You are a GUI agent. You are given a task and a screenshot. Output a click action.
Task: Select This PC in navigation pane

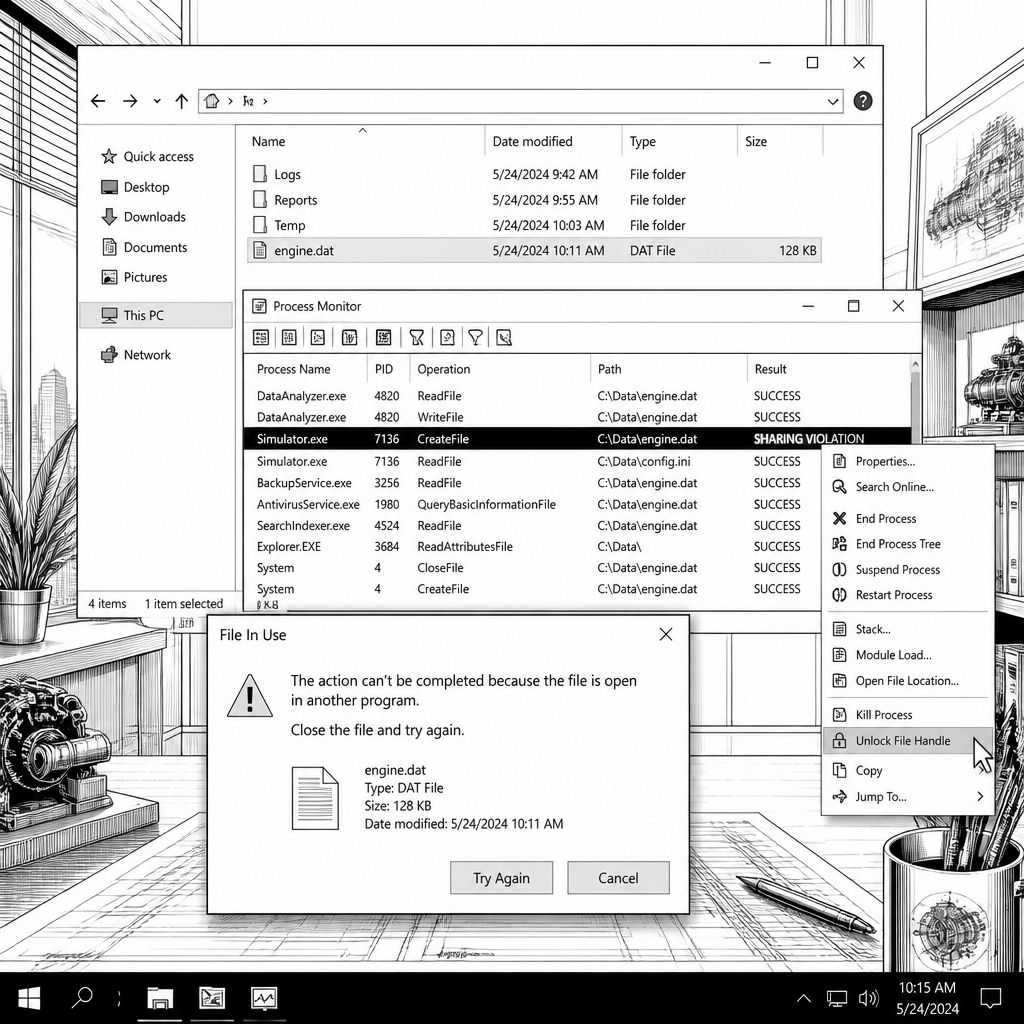pyautogui.click(x=155, y=315)
